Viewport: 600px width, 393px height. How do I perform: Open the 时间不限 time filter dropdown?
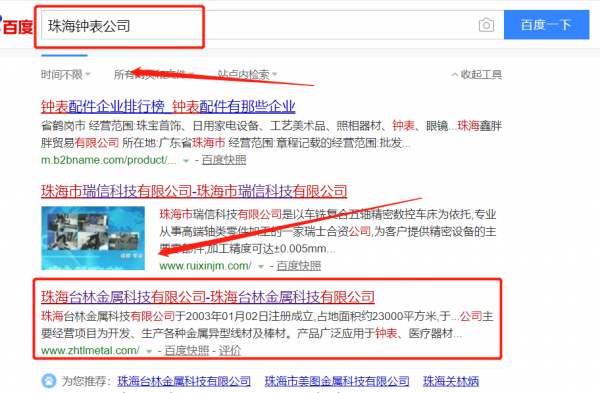tap(65, 74)
